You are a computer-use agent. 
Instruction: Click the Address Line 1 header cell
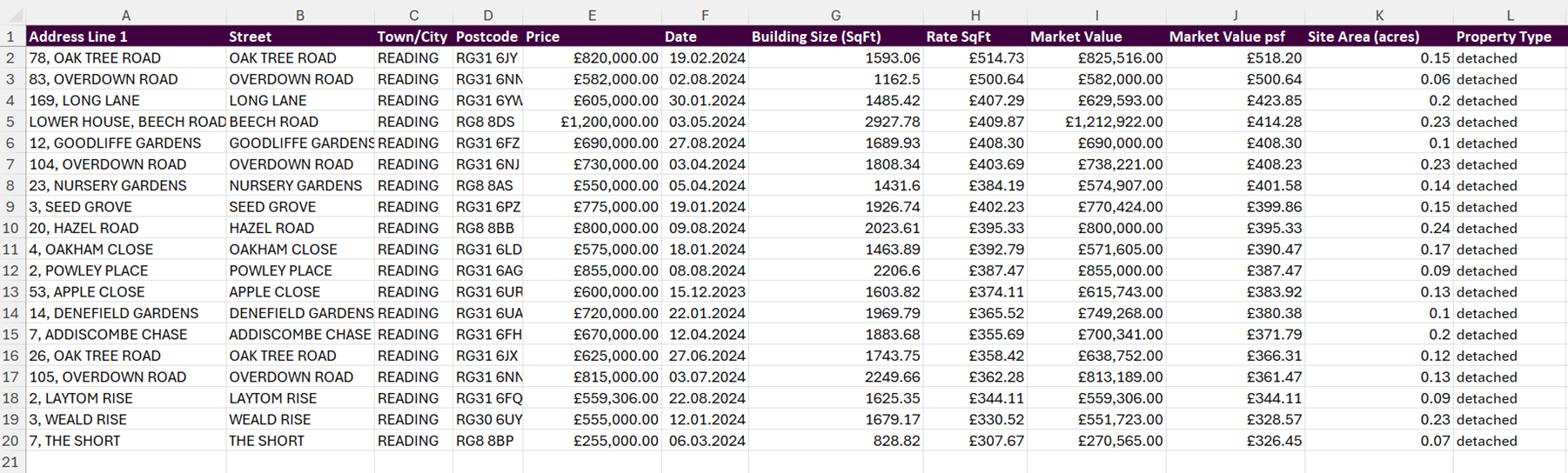click(126, 37)
